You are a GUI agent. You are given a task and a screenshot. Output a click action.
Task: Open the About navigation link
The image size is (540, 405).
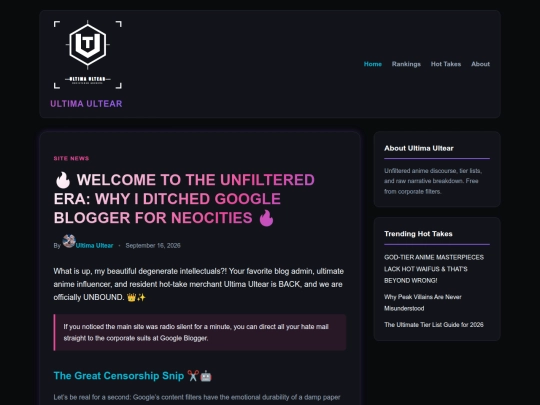click(x=480, y=64)
